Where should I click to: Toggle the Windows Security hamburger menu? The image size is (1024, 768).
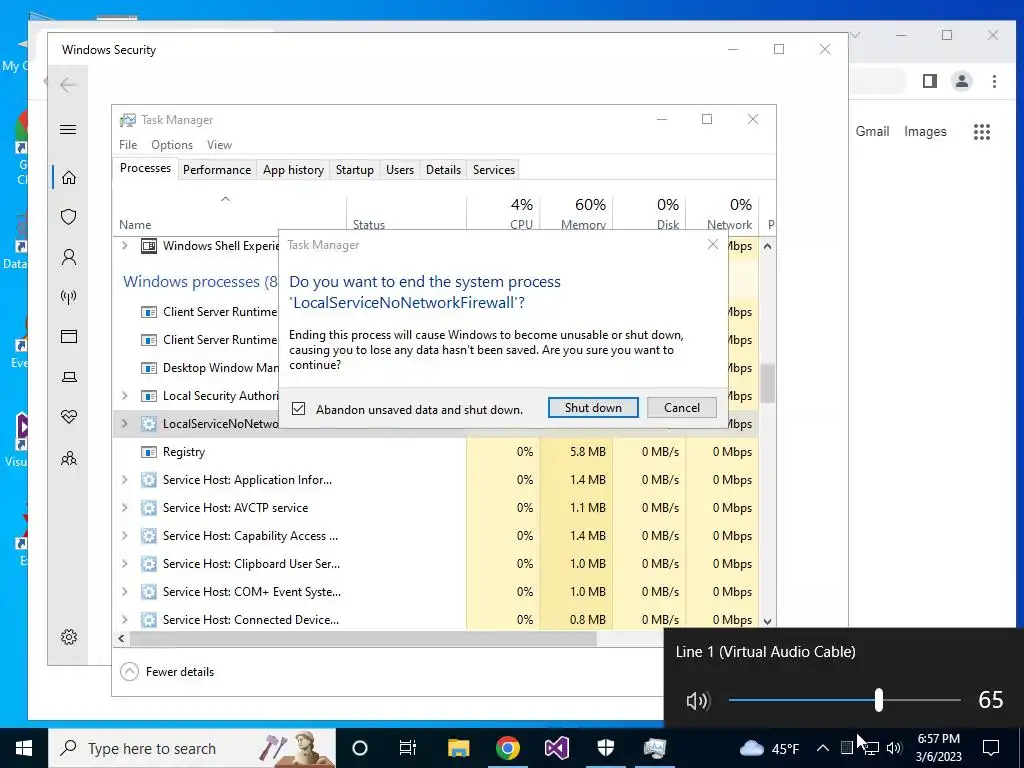click(68, 129)
